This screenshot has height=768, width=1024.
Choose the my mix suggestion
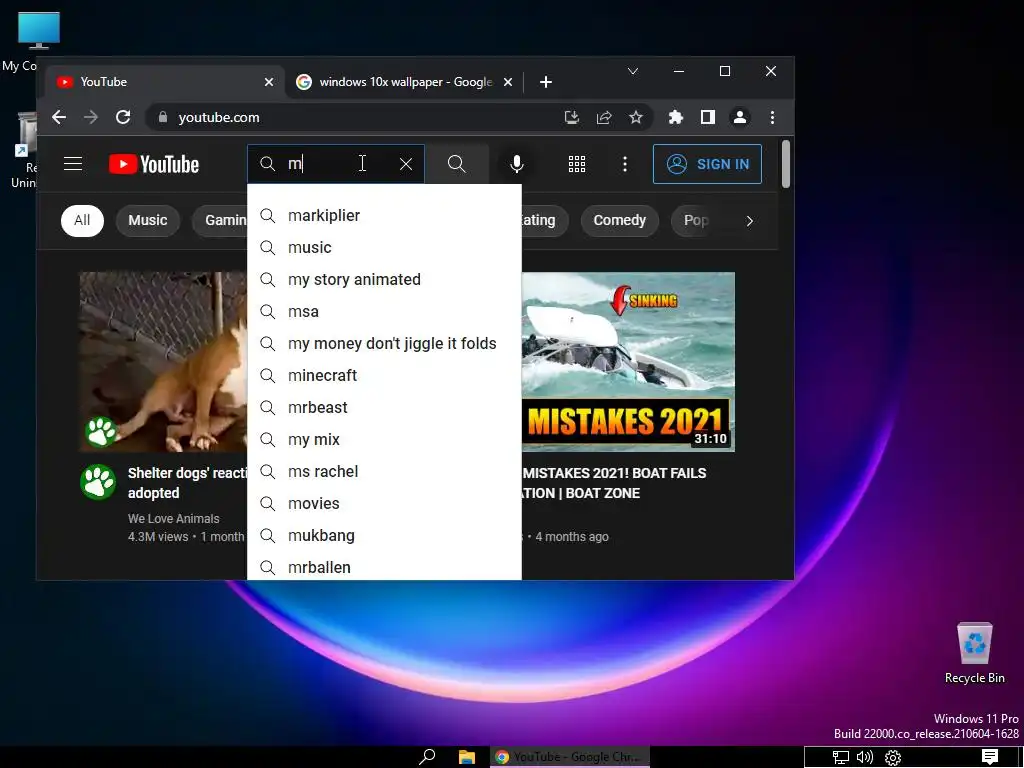point(385,440)
